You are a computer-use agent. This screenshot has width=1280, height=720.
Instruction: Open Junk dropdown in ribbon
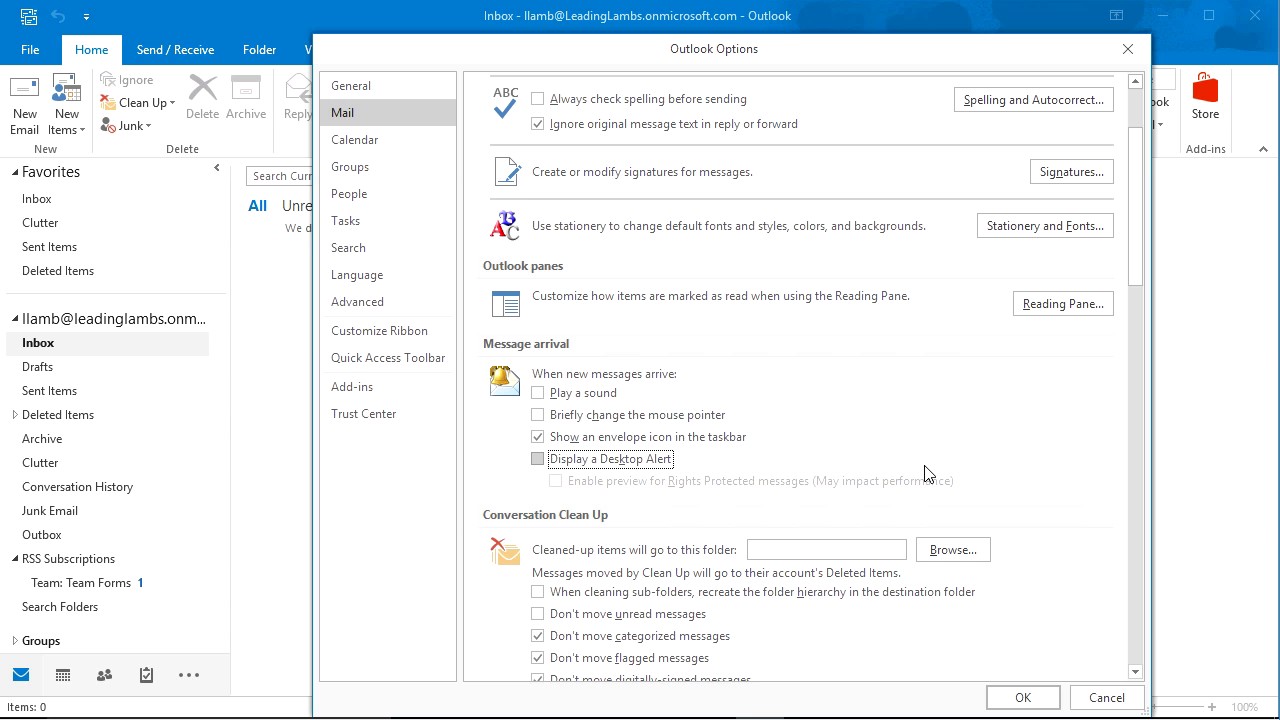coord(126,126)
